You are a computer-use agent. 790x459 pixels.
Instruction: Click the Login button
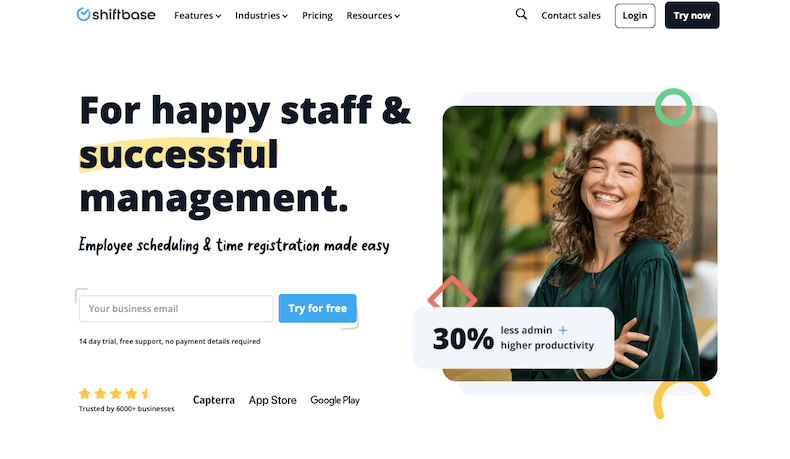(x=635, y=16)
